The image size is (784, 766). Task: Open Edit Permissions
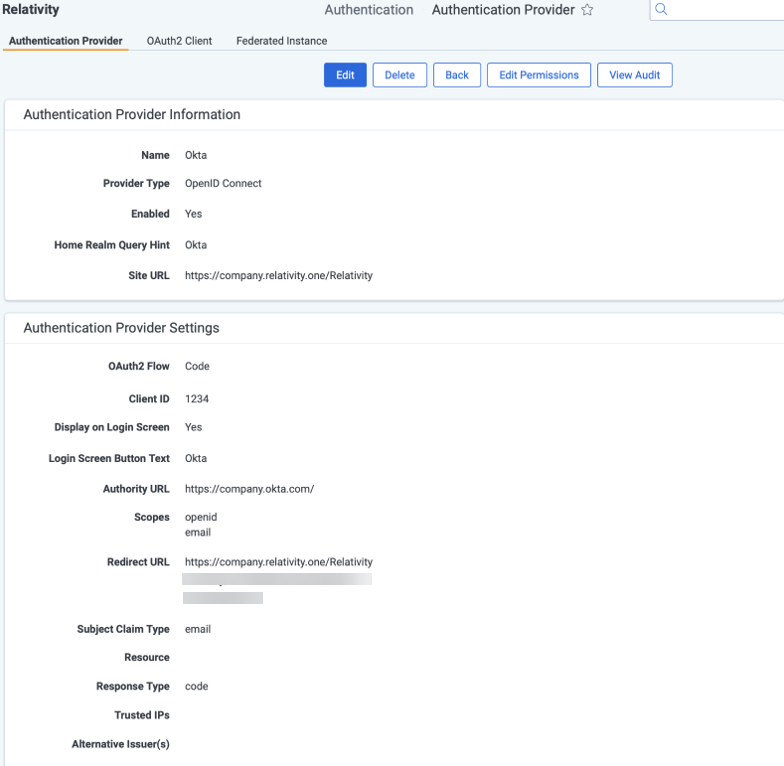(538, 75)
